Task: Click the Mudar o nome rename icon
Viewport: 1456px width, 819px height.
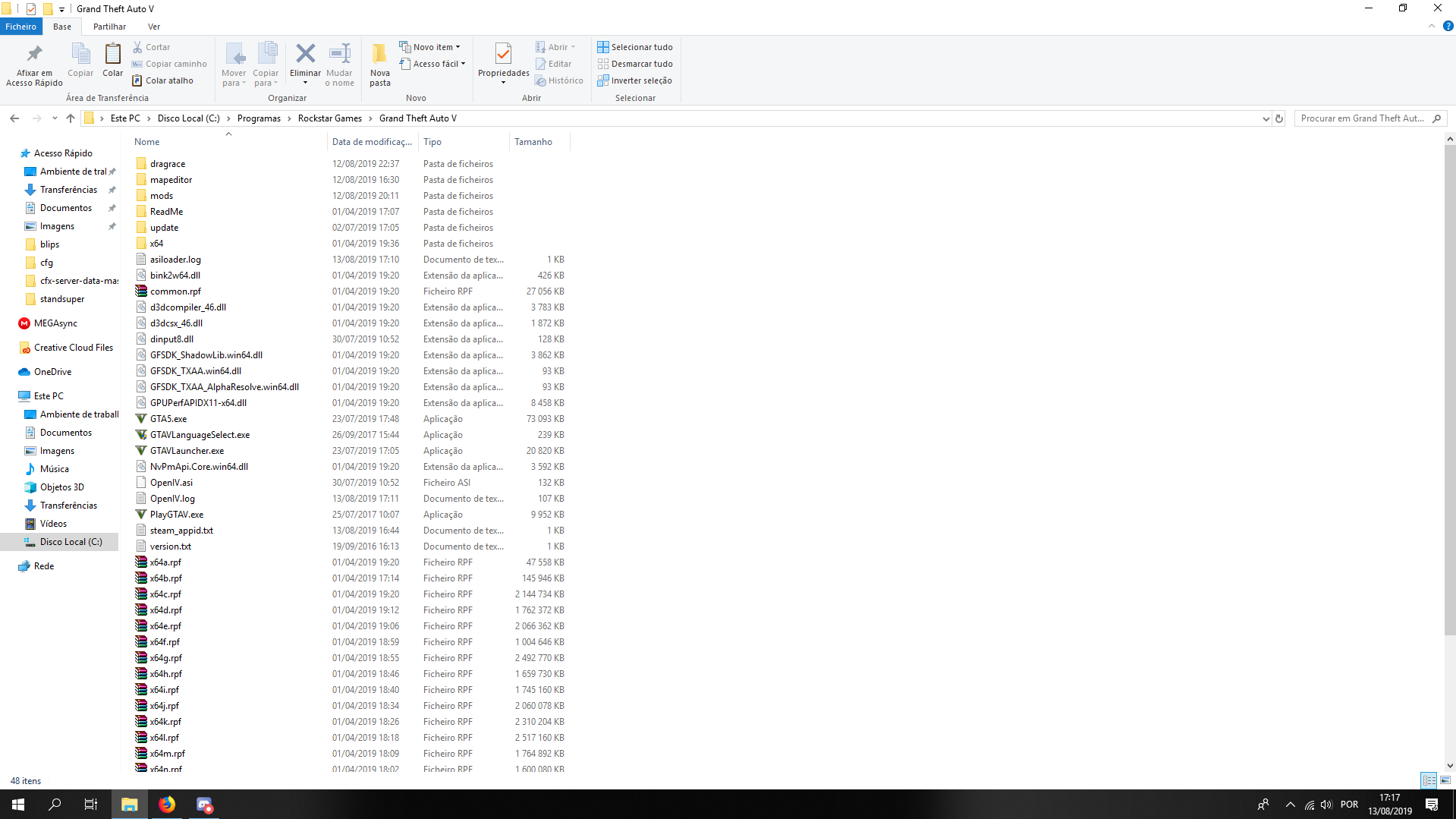Action: pyautogui.click(x=339, y=55)
